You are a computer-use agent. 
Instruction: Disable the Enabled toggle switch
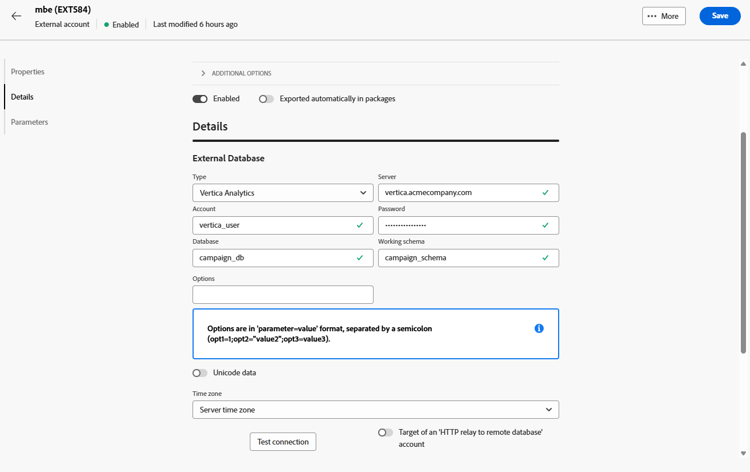tap(200, 99)
